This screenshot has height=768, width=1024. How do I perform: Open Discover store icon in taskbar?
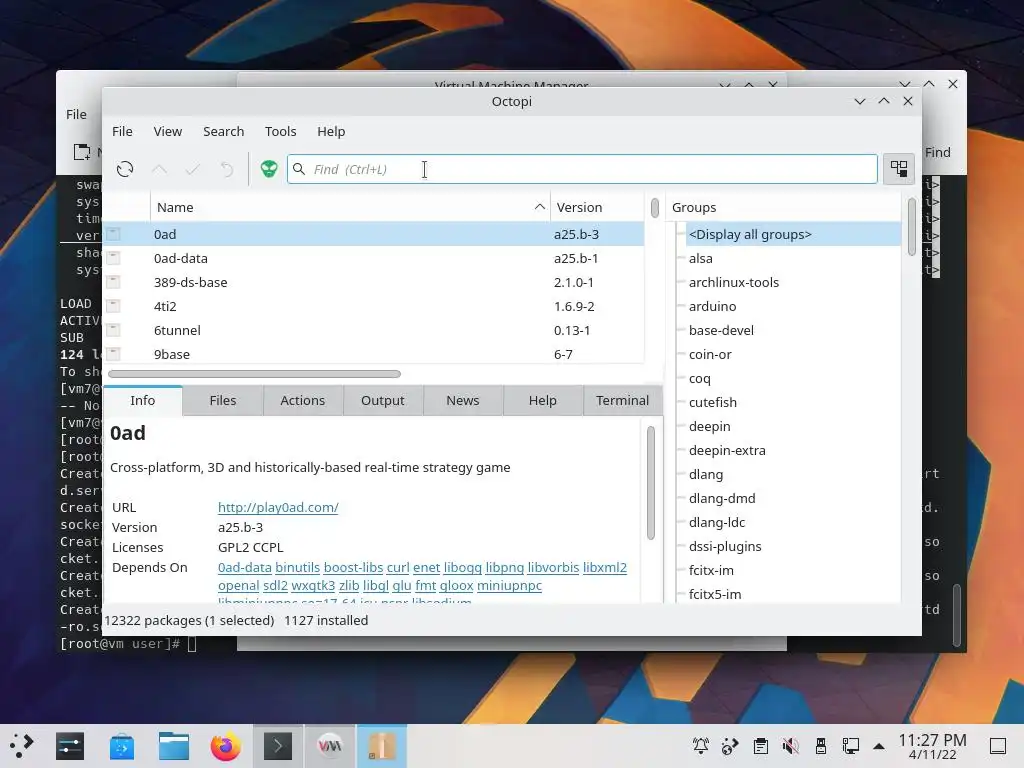(122, 746)
